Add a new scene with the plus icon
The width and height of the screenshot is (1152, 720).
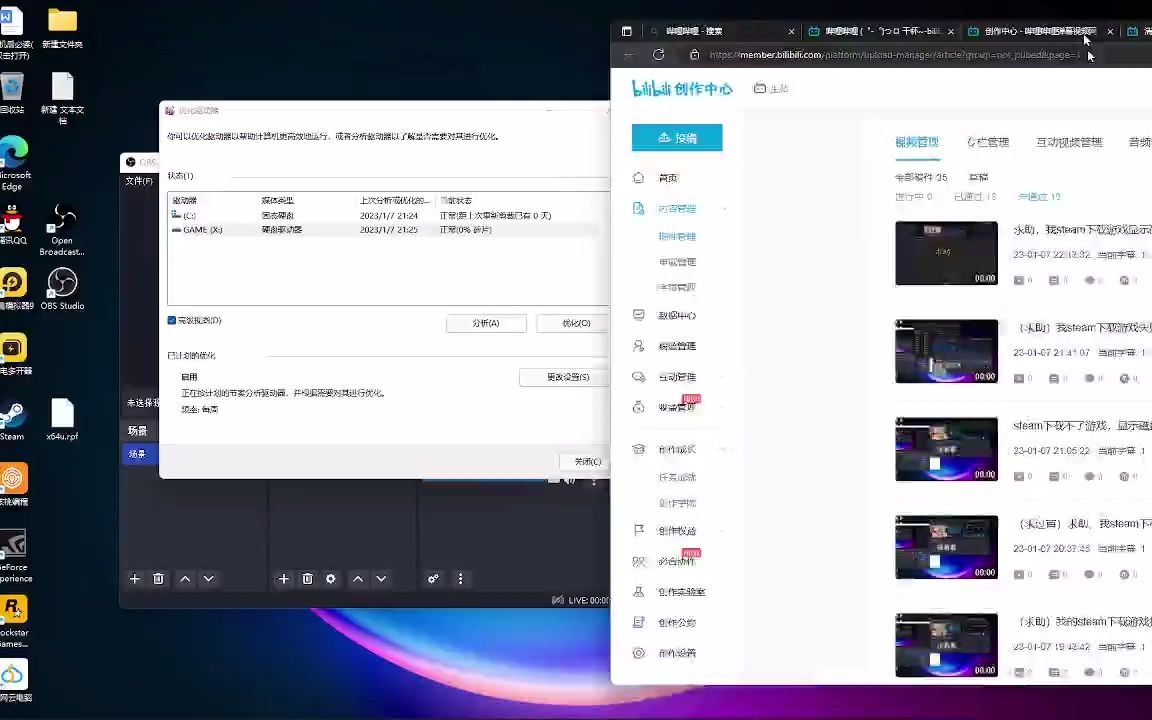pos(134,578)
